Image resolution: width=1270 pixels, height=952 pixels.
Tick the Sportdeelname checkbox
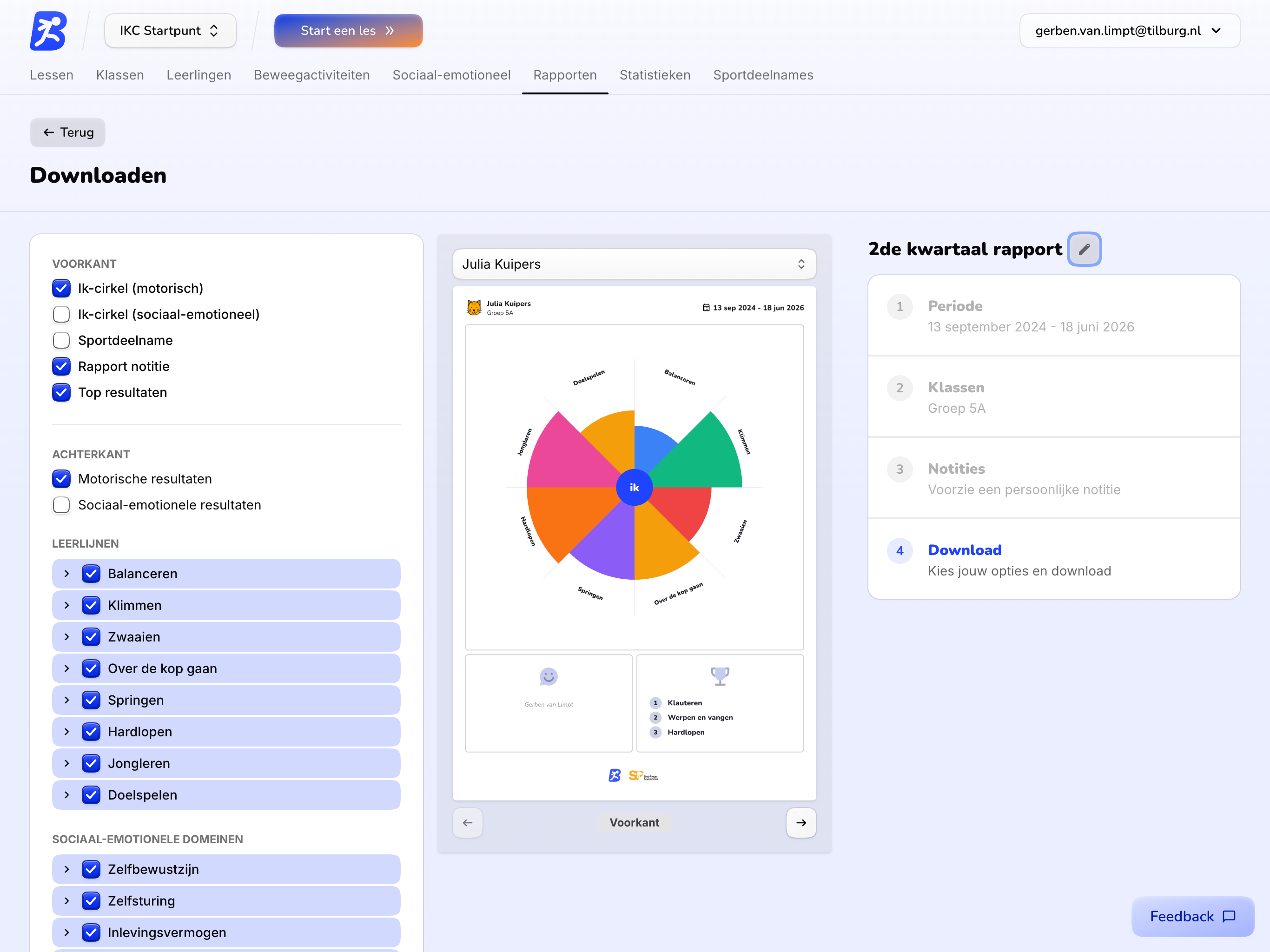coord(61,340)
